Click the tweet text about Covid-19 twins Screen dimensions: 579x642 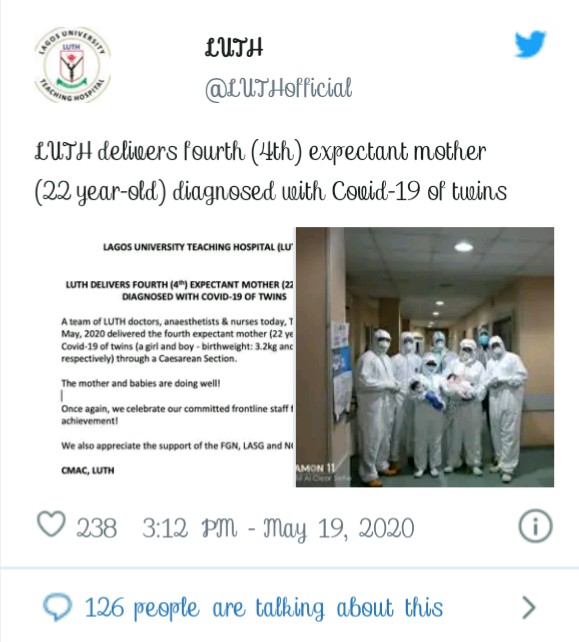coord(271,172)
